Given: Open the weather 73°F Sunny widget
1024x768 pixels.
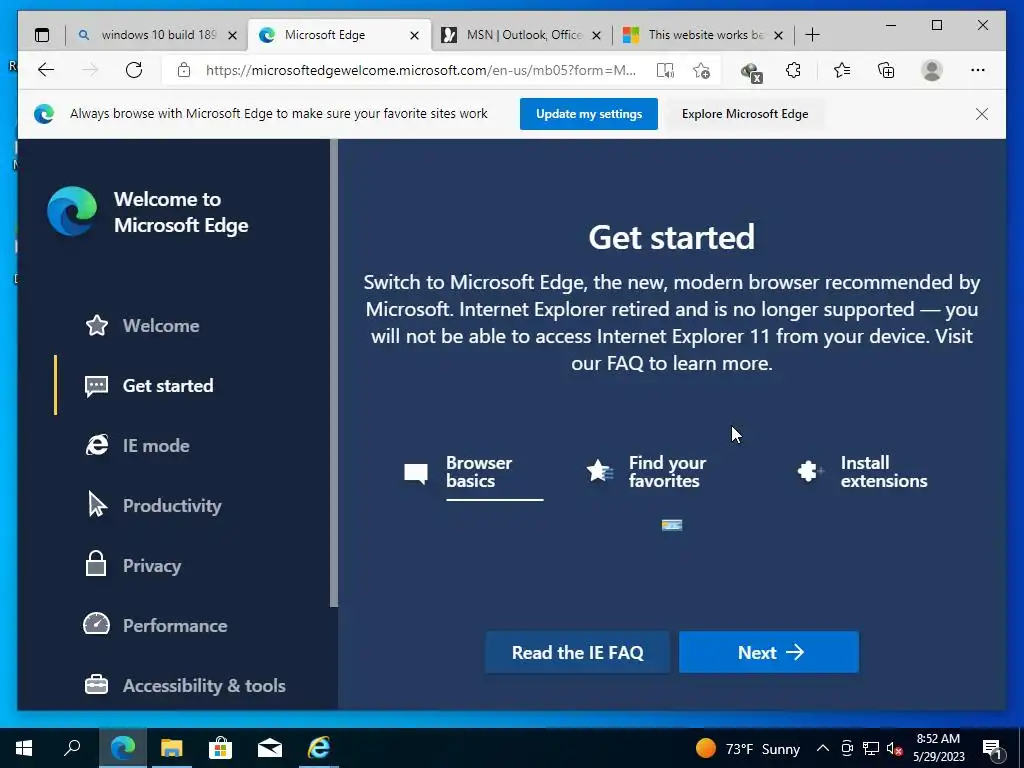Looking at the screenshot, I should click(x=748, y=748).
